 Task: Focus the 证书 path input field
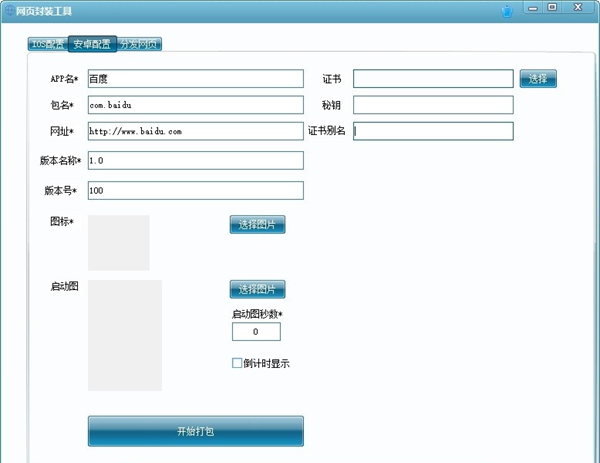(x=433, y=78)
